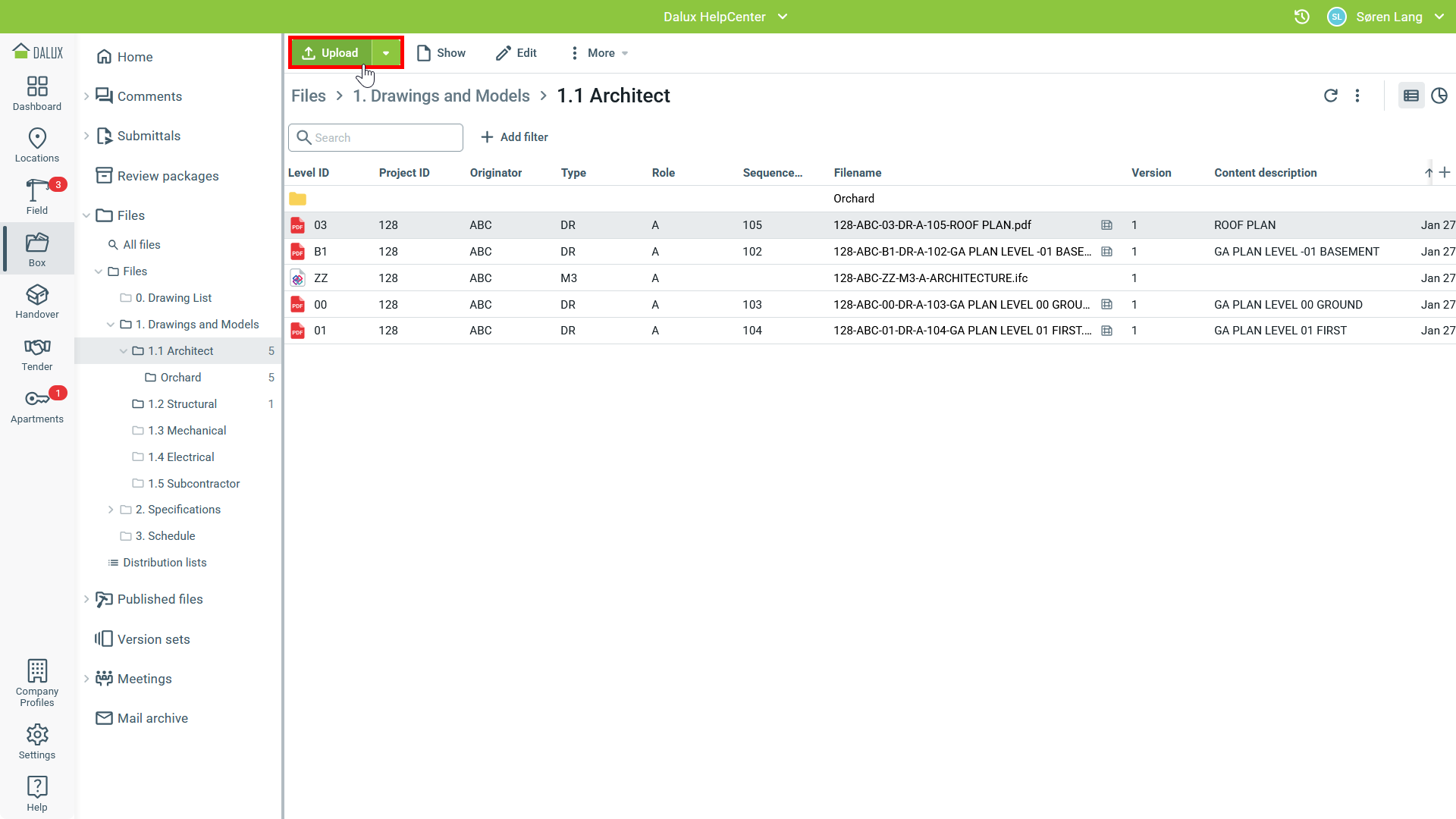Open the More toolbar menu

[599, 53]
